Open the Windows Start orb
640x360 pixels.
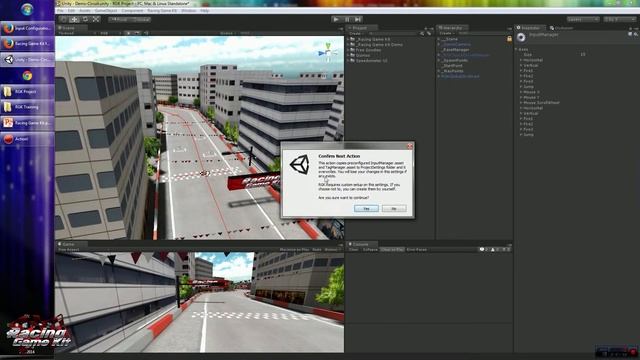[x=27, y=9]
